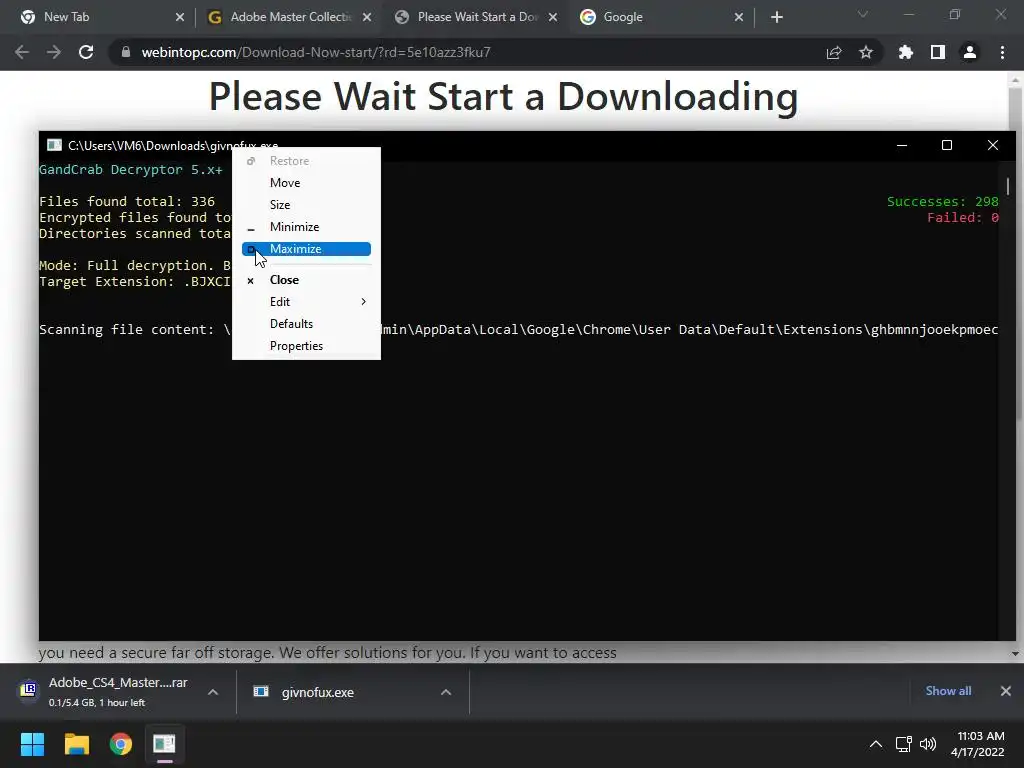The width and height of the screenshot is (1024, 768).
Task: Expand givnofux.exe download options chevron
Action: (x=446, y=692)
